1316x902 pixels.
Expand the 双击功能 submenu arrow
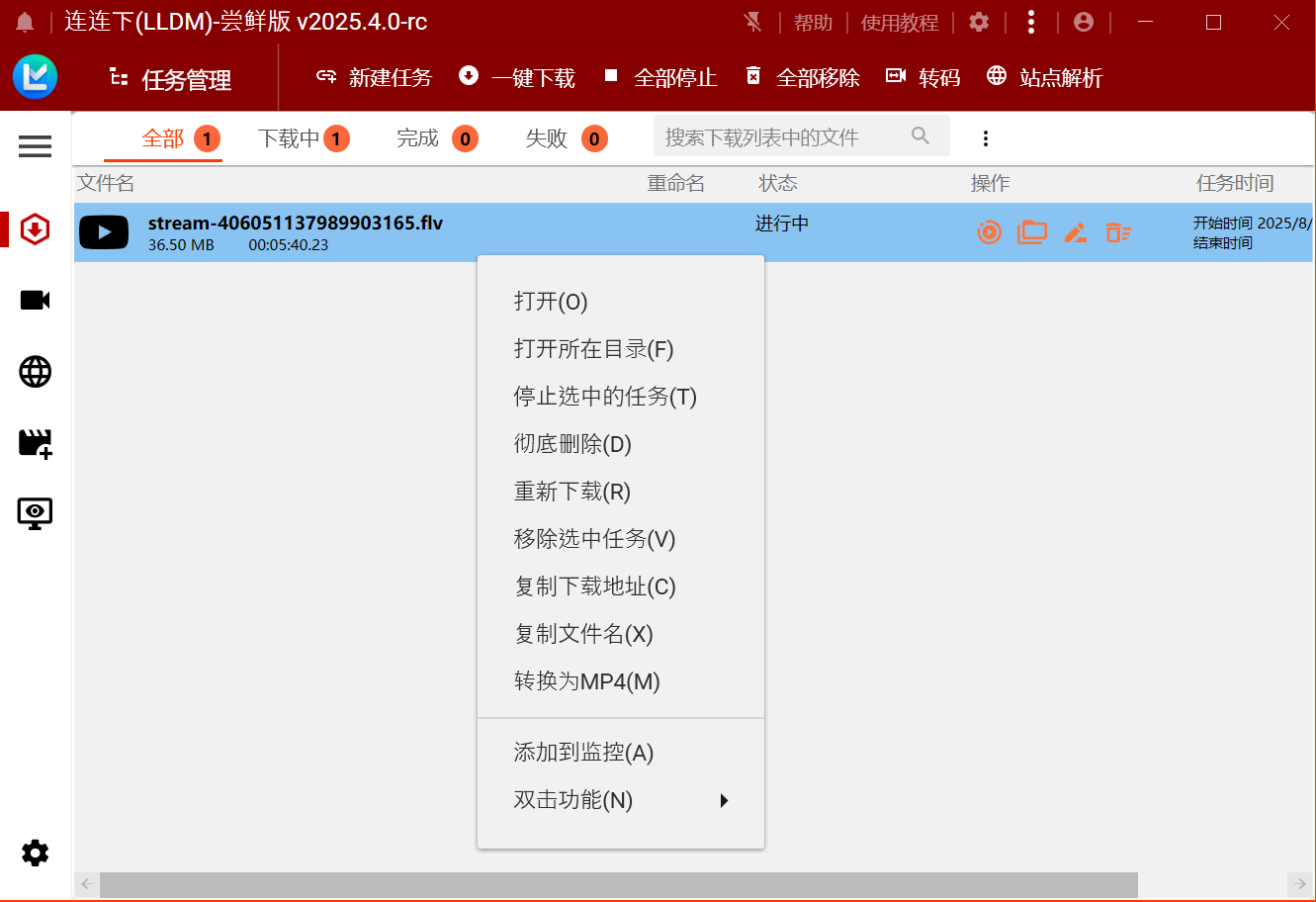point(724,800)
